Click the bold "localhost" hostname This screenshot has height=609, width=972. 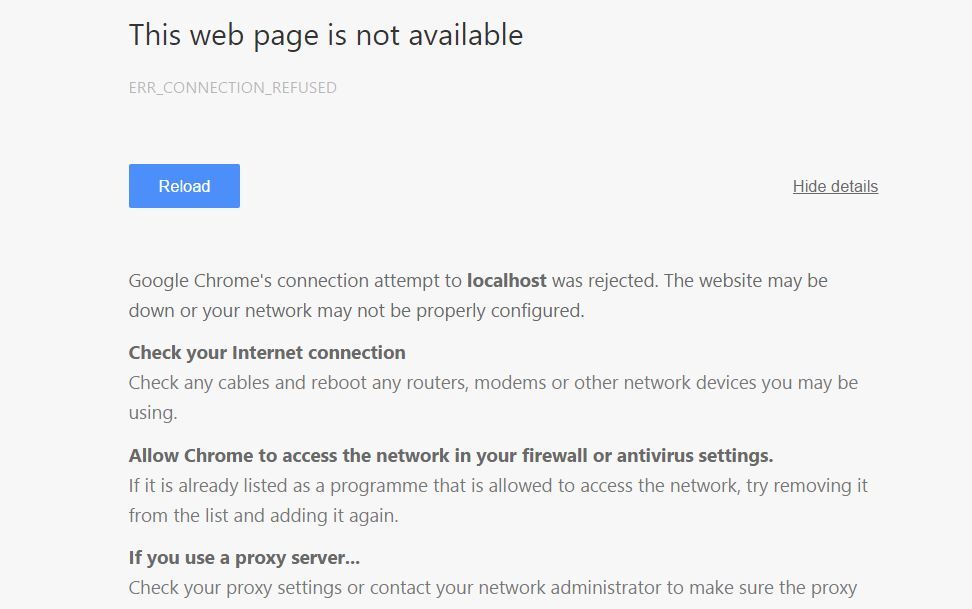click(x=507, y=281)
